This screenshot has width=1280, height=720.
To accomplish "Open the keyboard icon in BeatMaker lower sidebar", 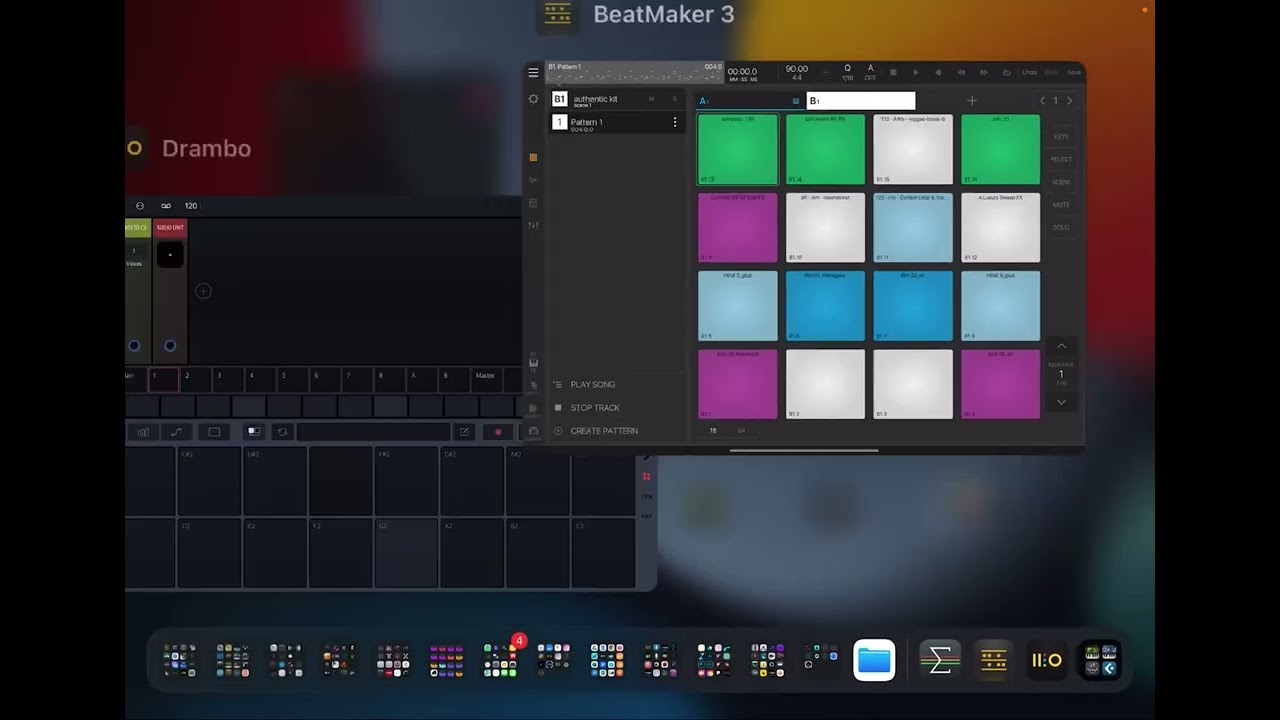I will (x=533, y=365).
